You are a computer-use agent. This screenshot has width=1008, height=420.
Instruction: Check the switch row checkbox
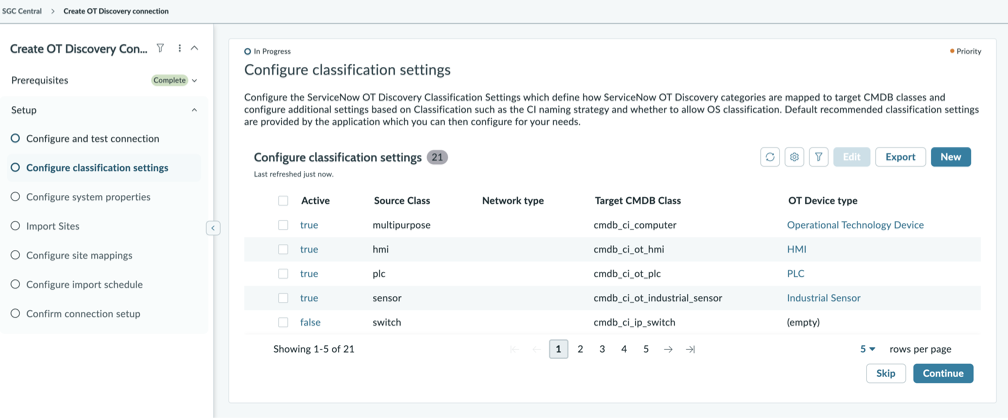[x=283, y=322]
